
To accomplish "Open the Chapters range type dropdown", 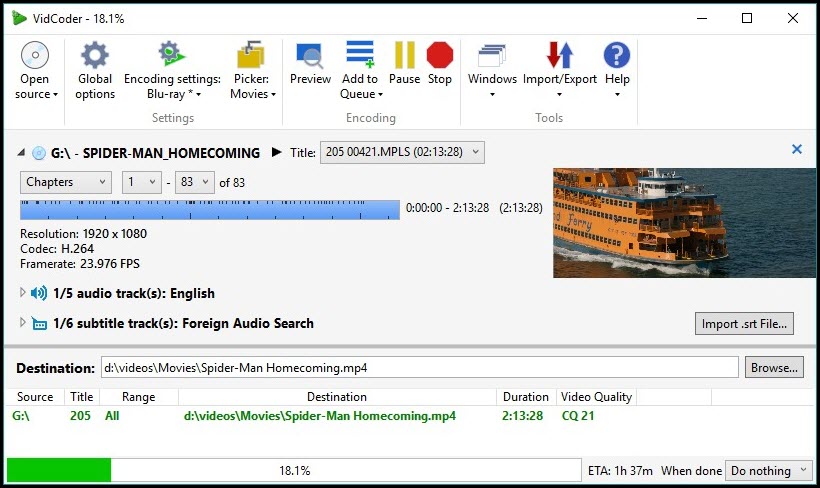I will 66,182.
